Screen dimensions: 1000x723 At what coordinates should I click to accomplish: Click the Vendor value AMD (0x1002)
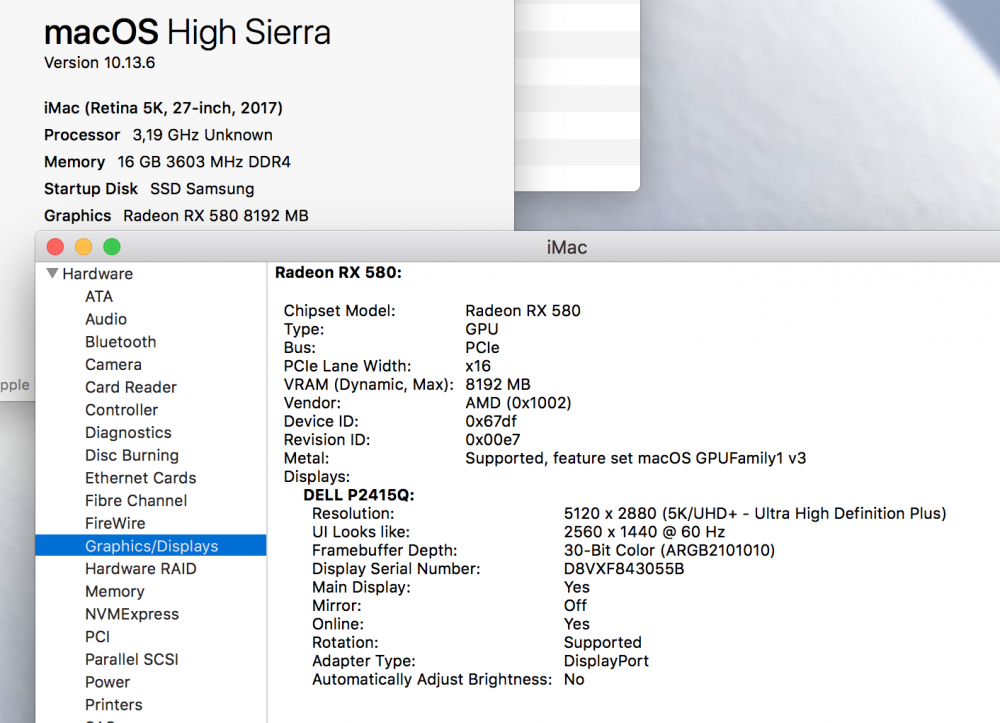518,403
